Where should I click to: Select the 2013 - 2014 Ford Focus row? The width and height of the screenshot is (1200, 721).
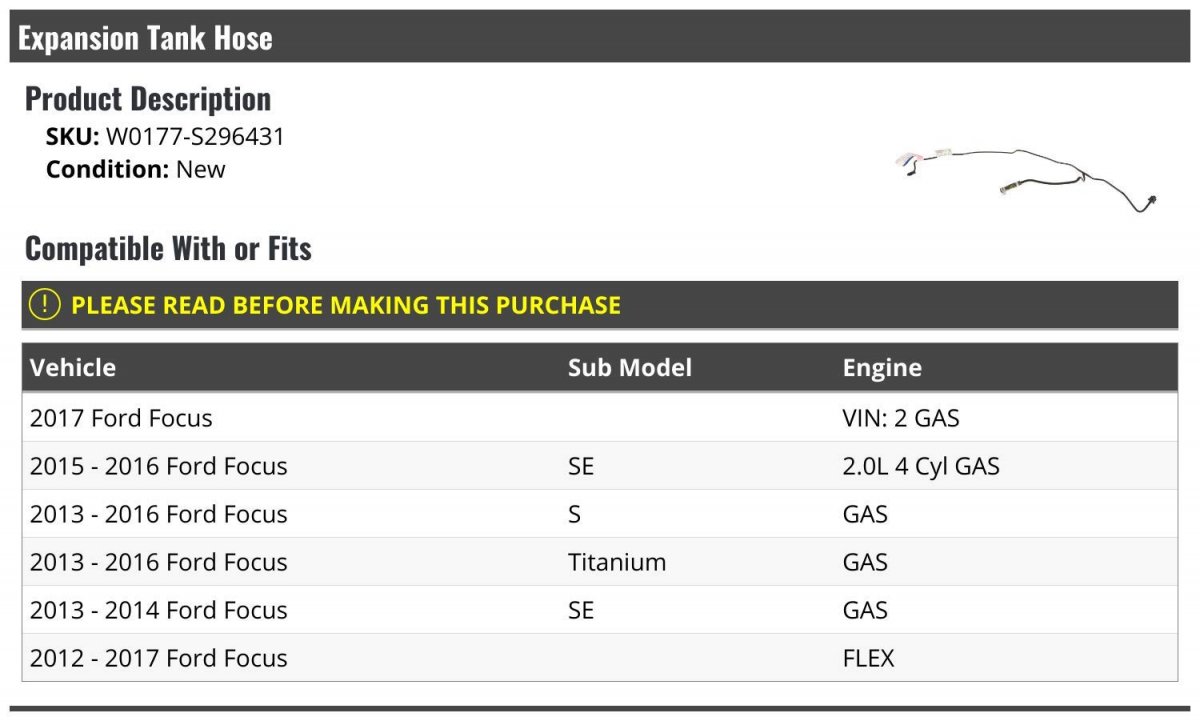tap(600, 610)
